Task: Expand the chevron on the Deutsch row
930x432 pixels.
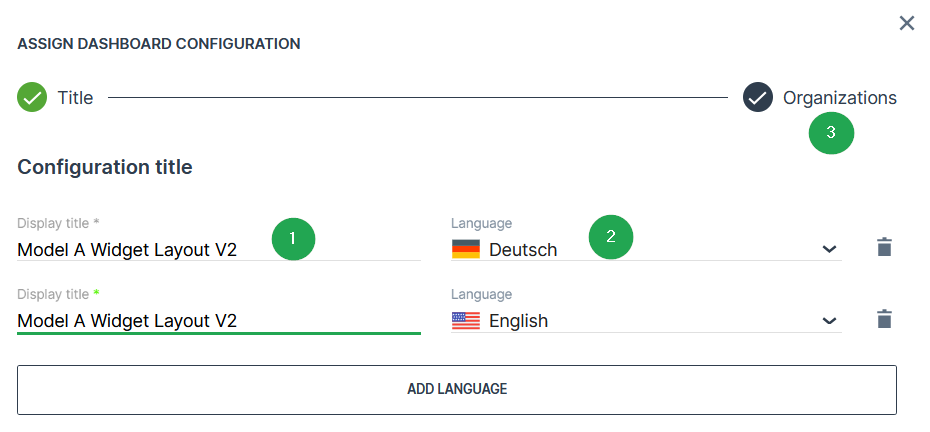Action: point(829,250)
